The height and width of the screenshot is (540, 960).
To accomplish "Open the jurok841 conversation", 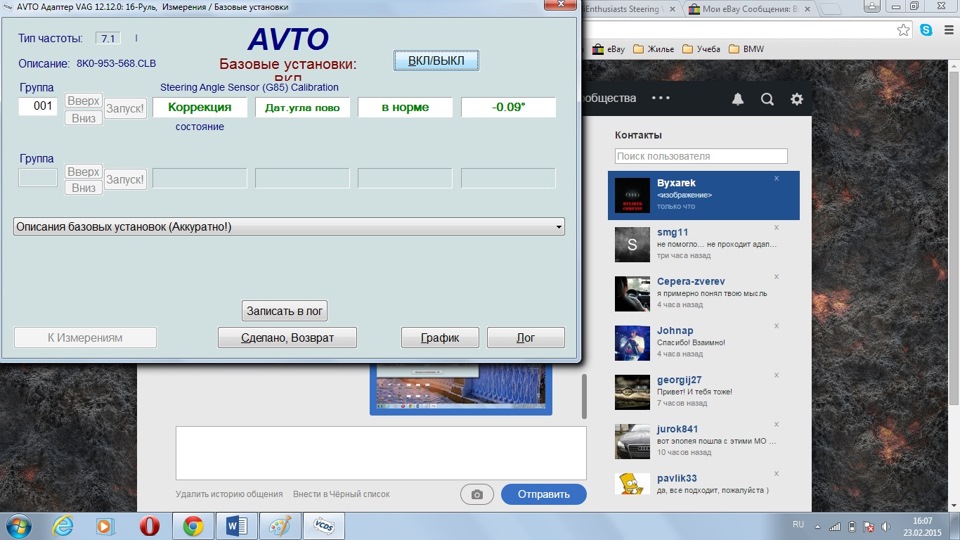I will (703, 441).
